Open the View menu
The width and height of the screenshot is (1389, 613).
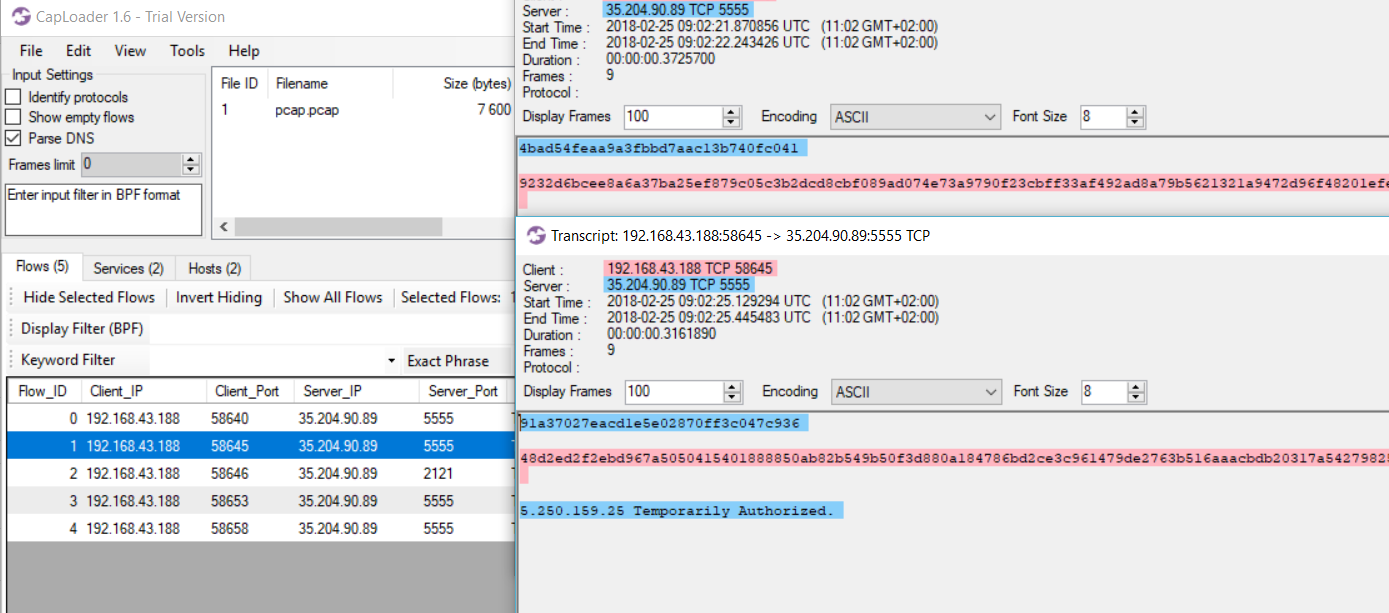[130, 51]
